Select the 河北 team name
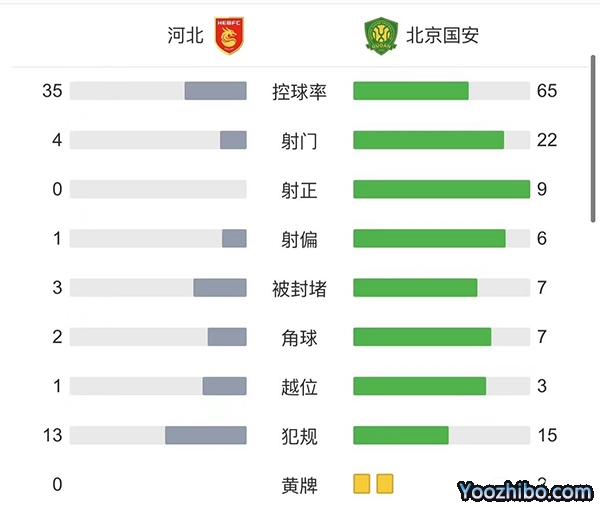The width and height of the screenshot is (600, 507). click(187, 36)
